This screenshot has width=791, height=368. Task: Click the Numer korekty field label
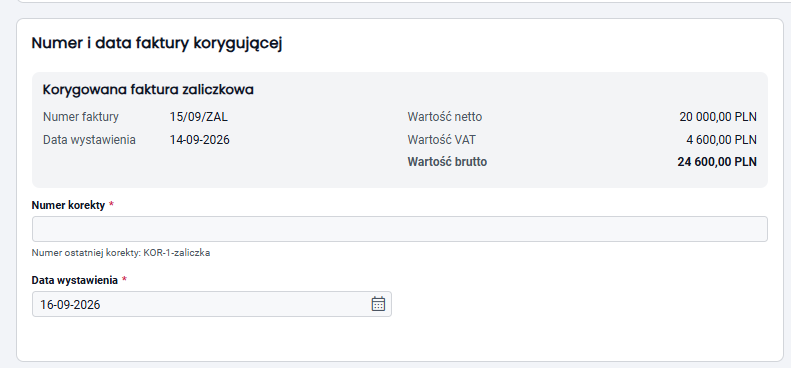(68, 205)
